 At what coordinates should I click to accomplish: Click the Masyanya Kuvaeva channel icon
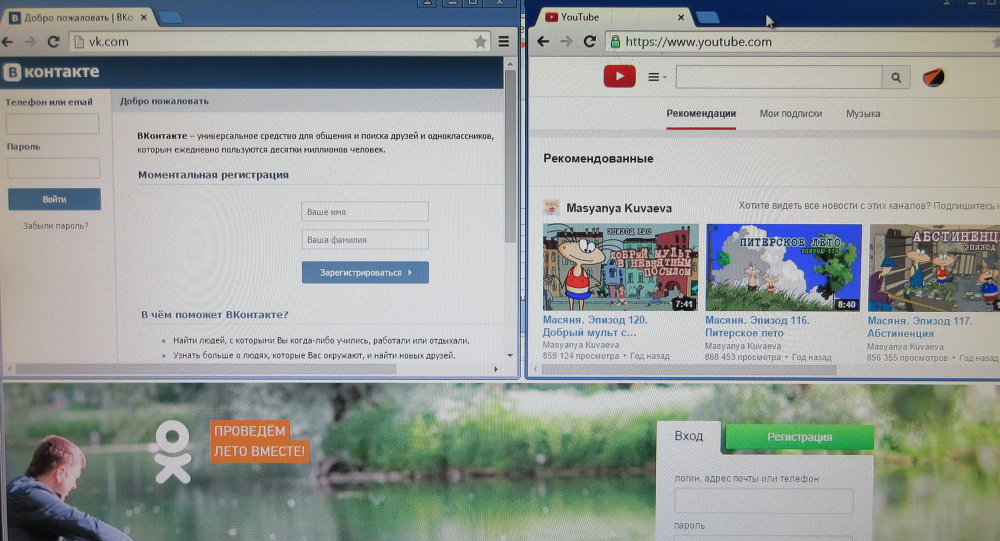click(x=551, y=207)
